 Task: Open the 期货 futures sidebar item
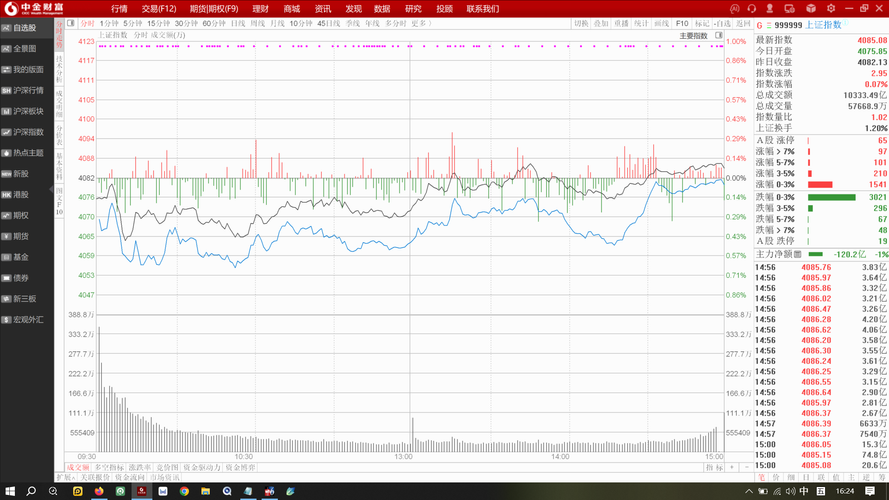point(21,236)
